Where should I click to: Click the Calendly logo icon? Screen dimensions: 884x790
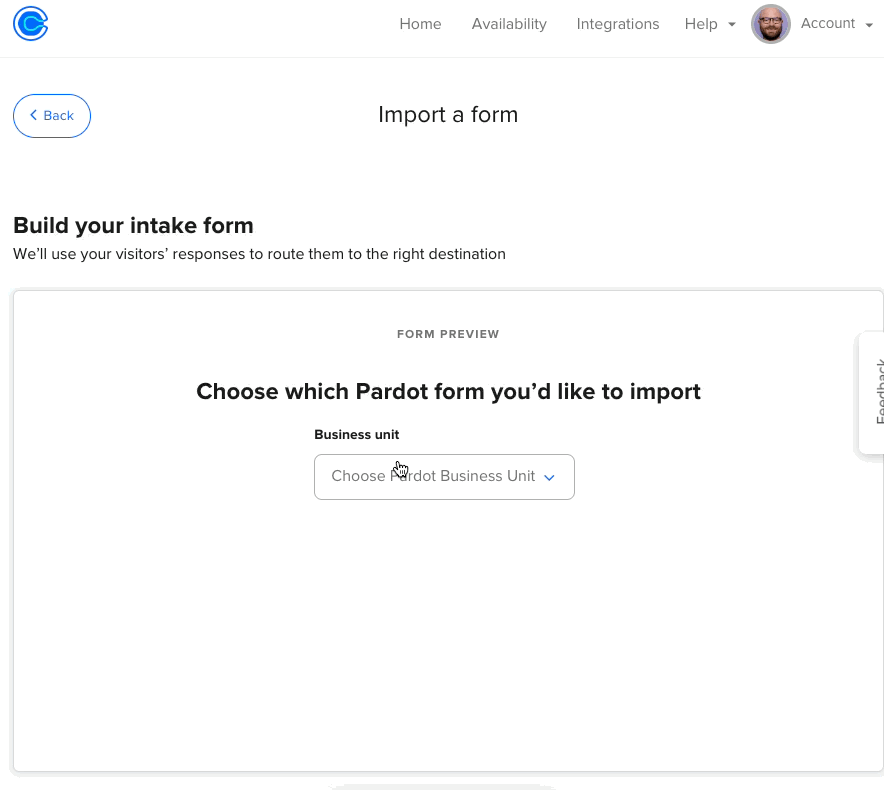tap(31, 24)
